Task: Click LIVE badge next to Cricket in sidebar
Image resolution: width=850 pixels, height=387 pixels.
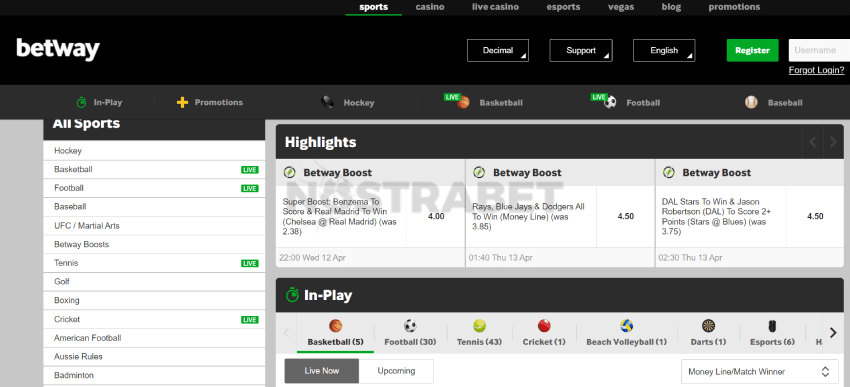Action: (x=250, y=320)
